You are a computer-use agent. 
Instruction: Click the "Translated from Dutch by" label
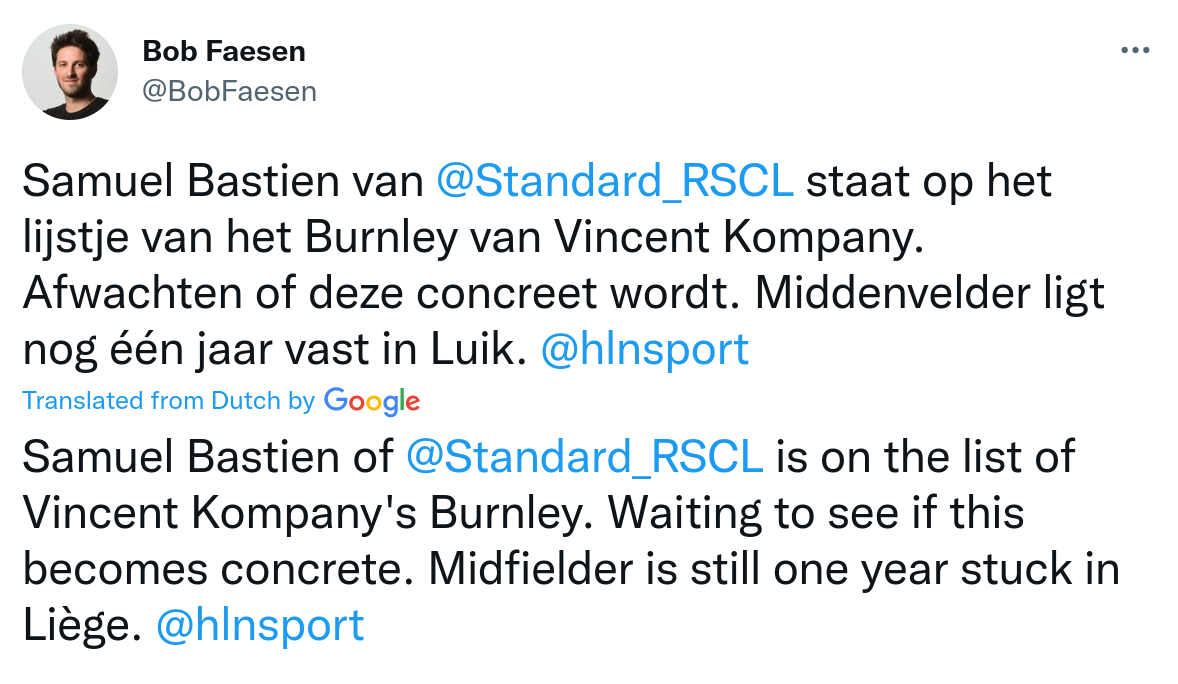pos(168,401)
